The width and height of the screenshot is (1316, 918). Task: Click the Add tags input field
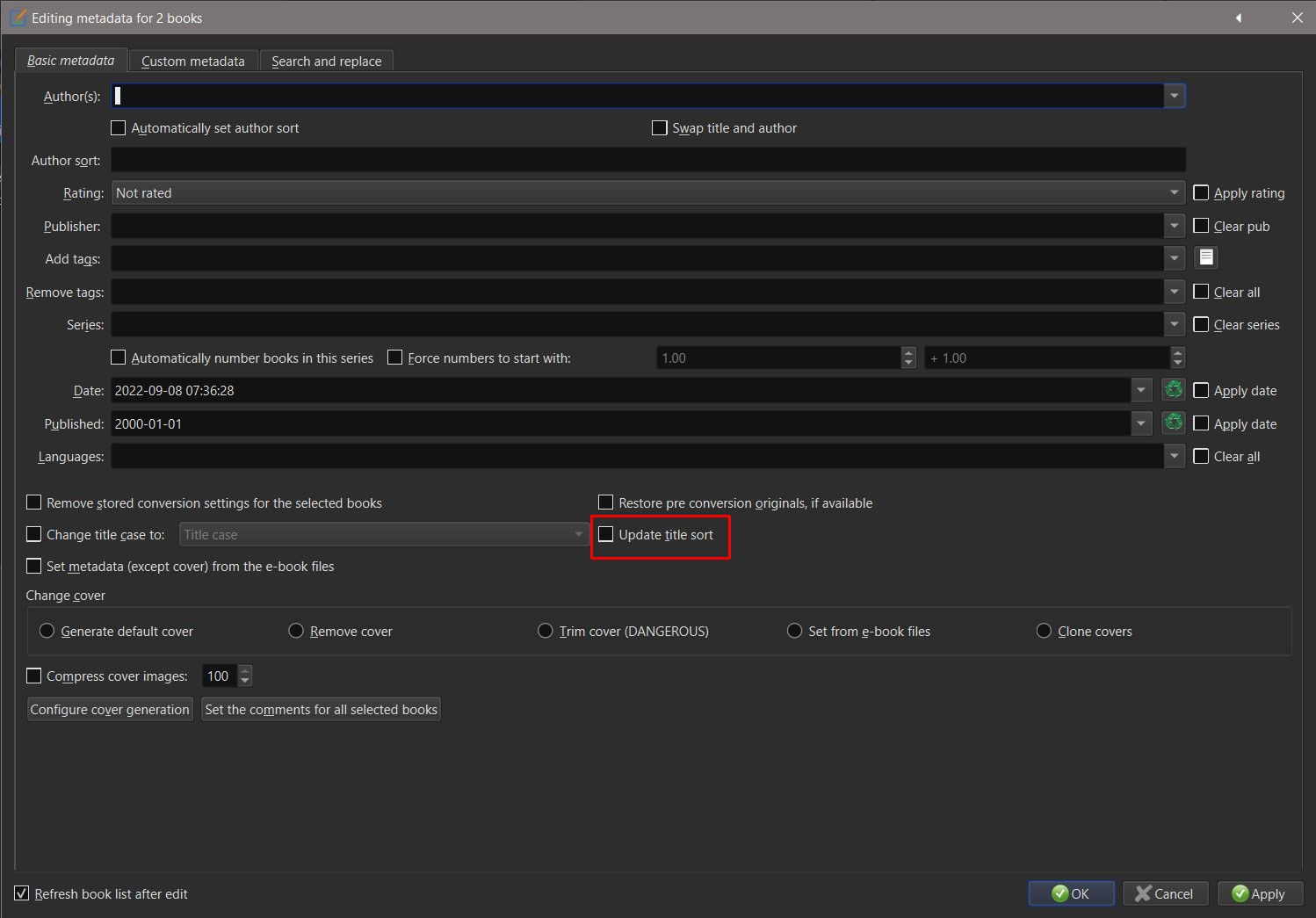(638, 258)
